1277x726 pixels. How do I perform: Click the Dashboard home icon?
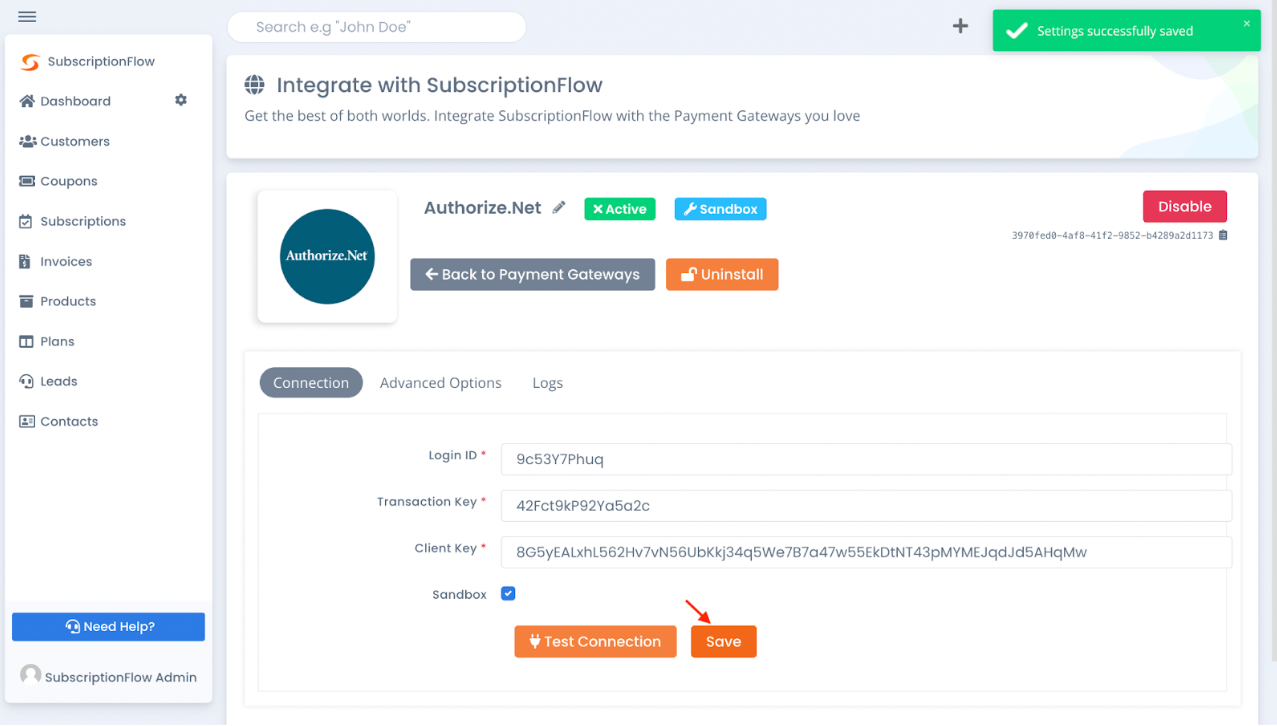(x=27, y=101)
